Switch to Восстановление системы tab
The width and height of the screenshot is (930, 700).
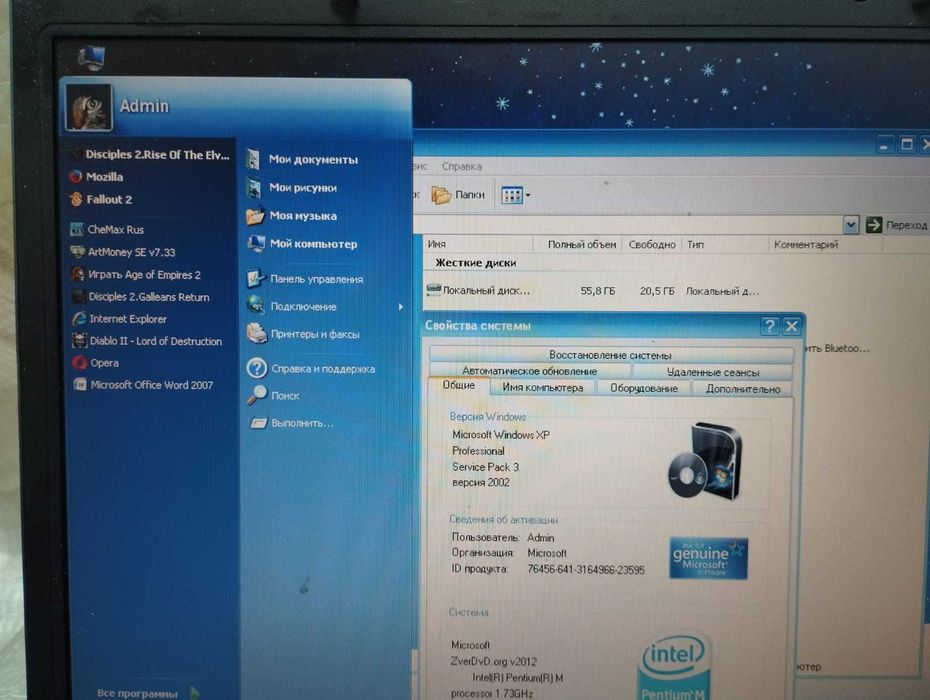(610, 355)
